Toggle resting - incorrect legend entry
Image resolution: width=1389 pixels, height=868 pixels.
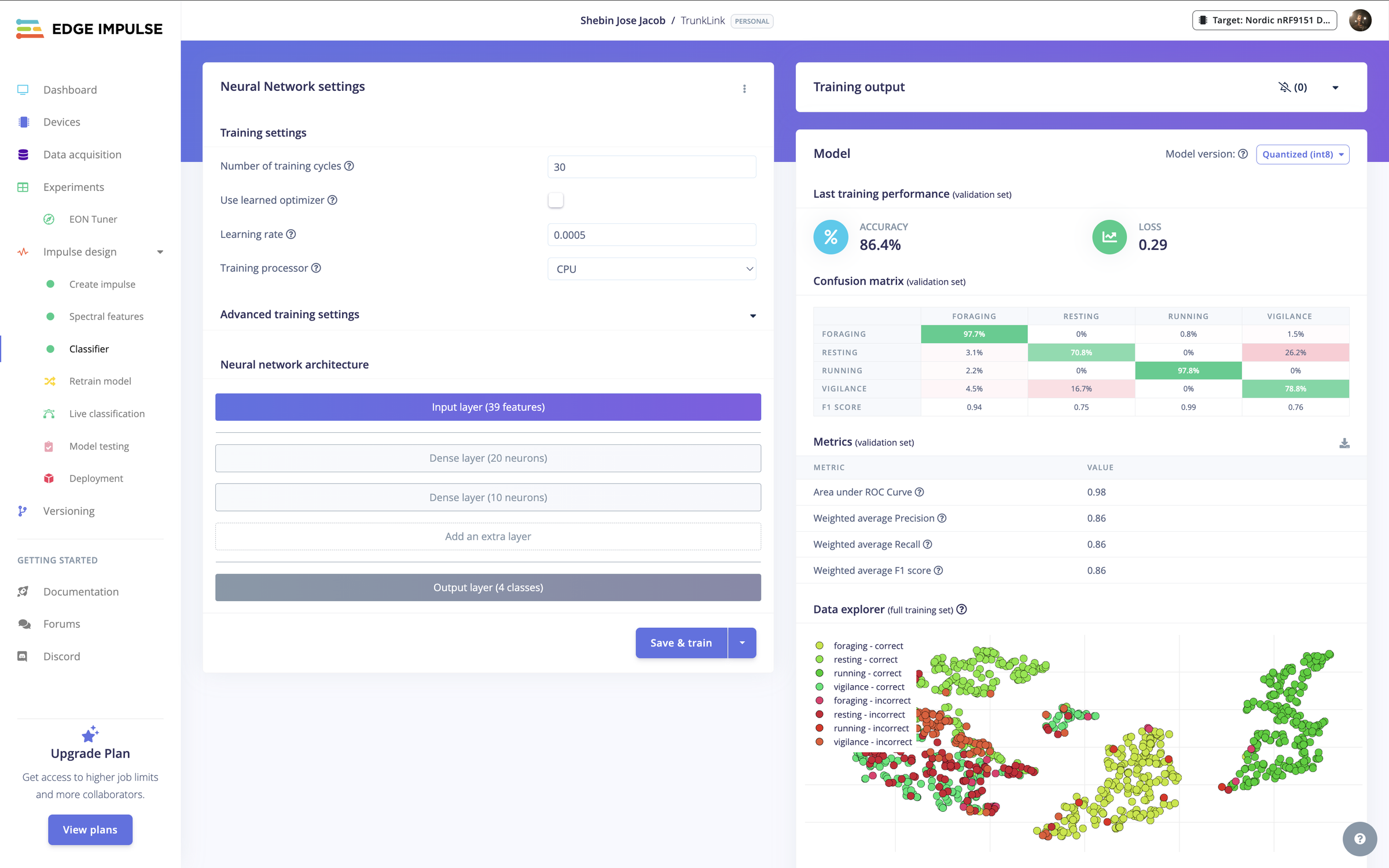point(860,715)
